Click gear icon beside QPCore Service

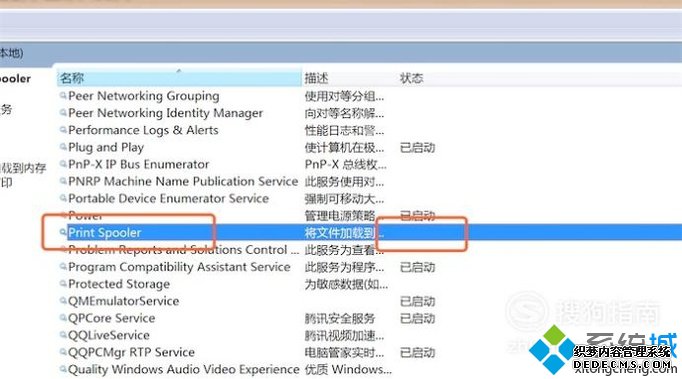63,318
